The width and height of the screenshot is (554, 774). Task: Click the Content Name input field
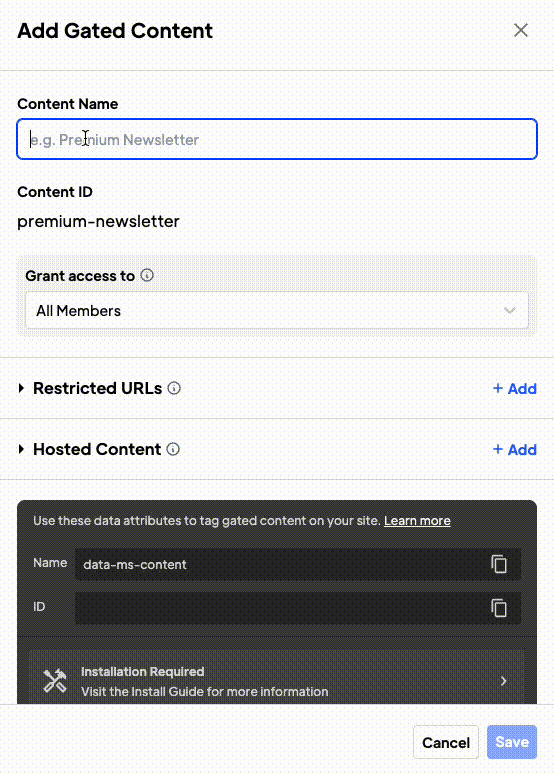[x=277, y=139]
